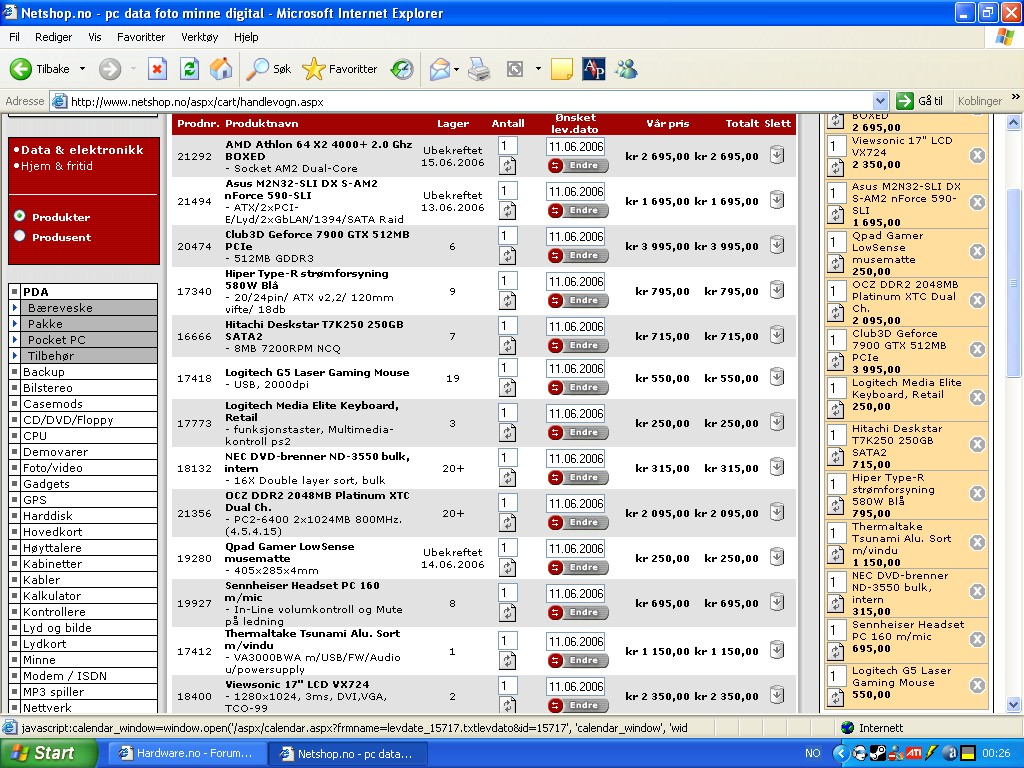Select the Produkter radio button
The height and width of the screenshot is (768, 1024).
[x=19, y=216]
